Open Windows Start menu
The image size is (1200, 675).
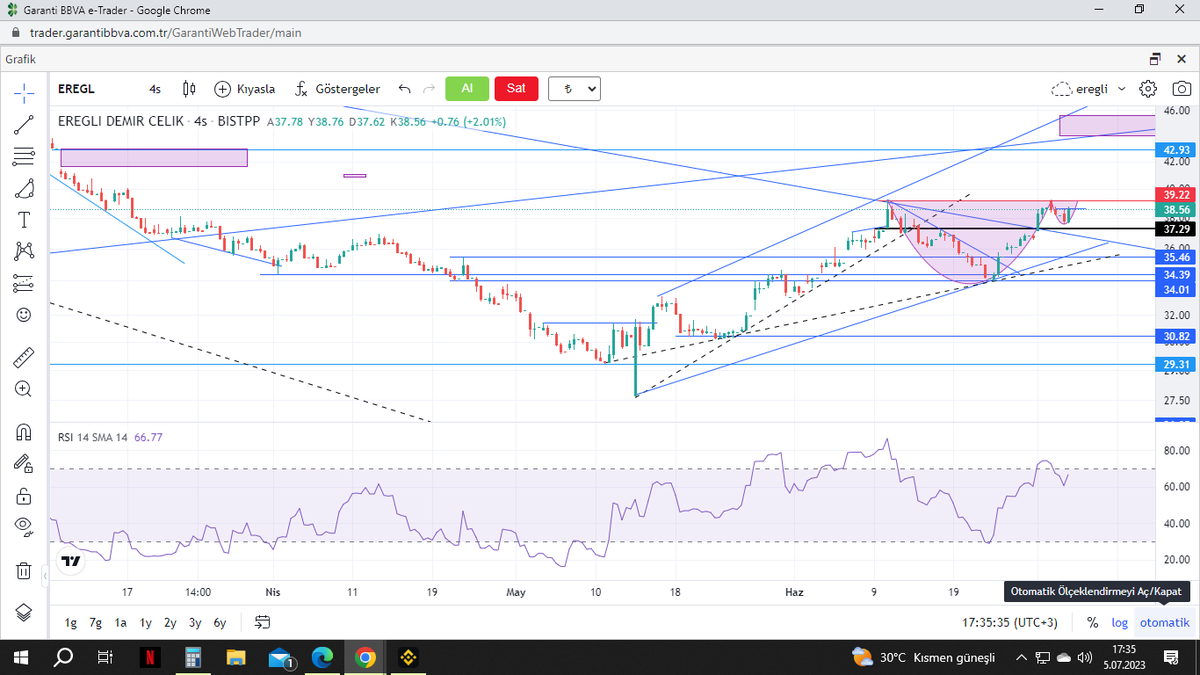pos(19,657)
